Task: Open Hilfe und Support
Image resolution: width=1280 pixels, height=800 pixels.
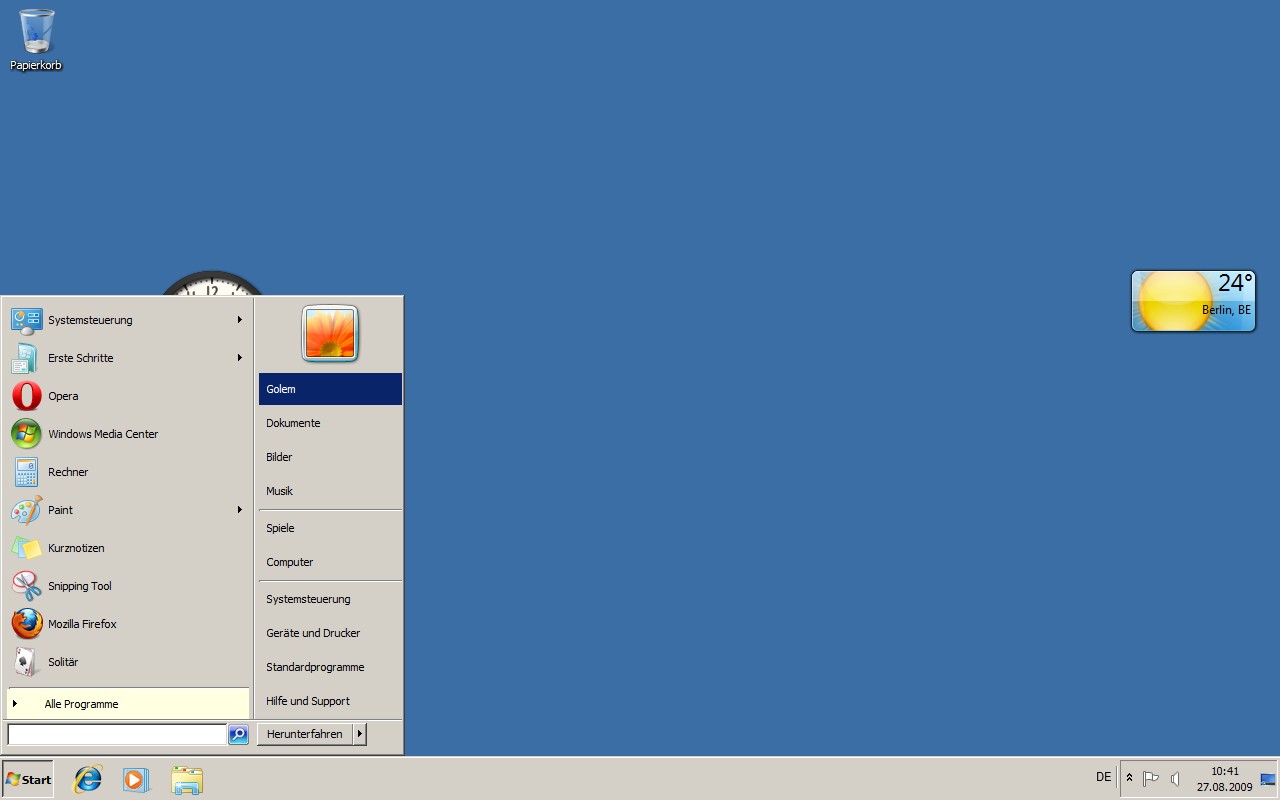Action: click(x=307, y=701)
